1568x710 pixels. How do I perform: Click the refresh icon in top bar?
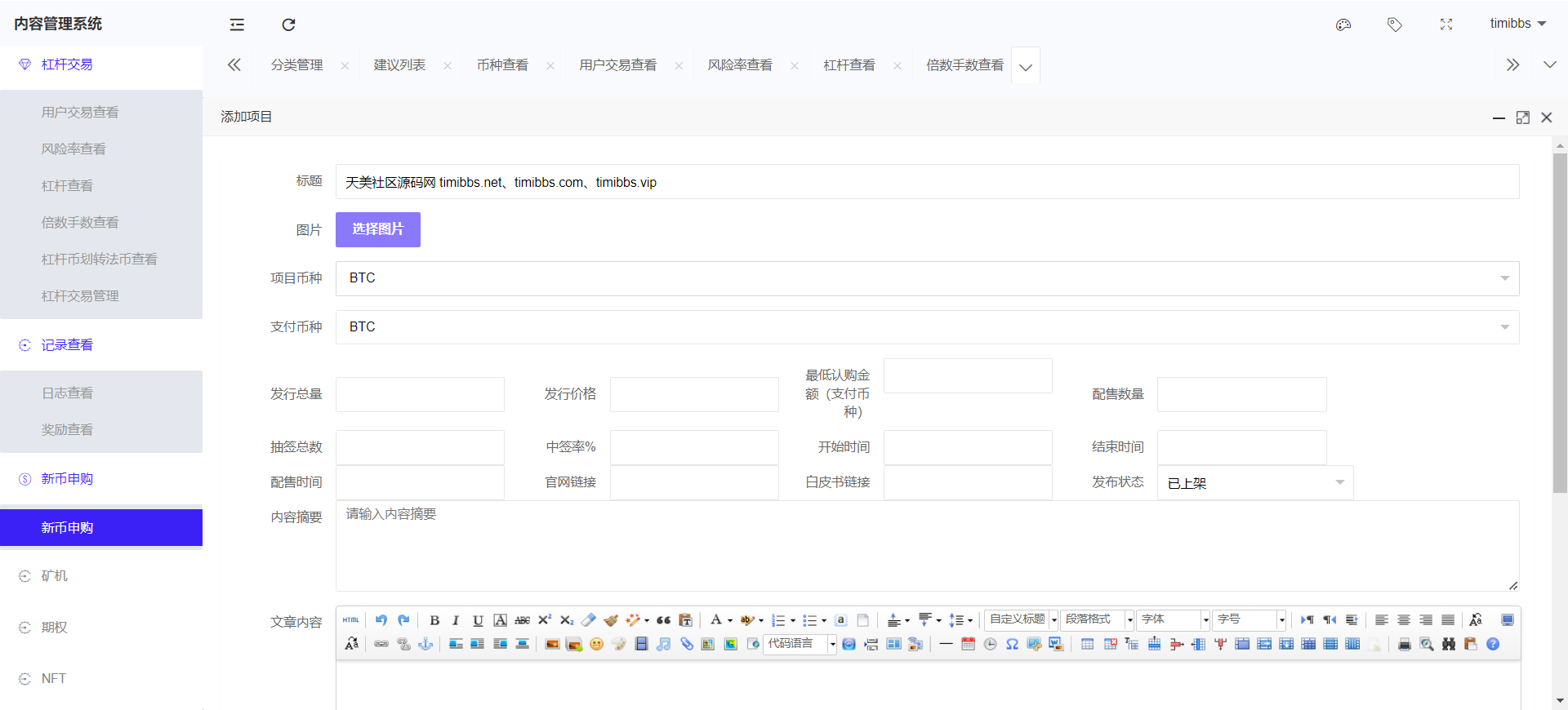288,24
